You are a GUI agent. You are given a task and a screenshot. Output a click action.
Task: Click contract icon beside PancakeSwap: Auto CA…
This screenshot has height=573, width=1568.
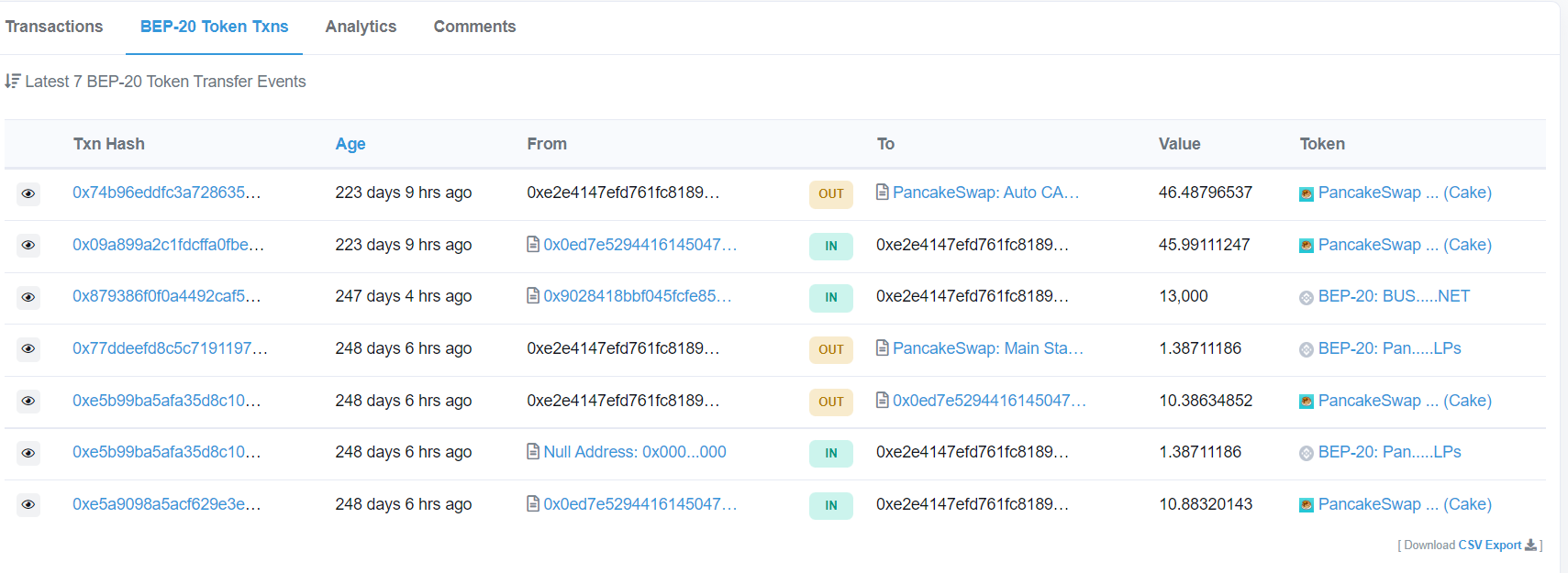[x=882, y=193]
